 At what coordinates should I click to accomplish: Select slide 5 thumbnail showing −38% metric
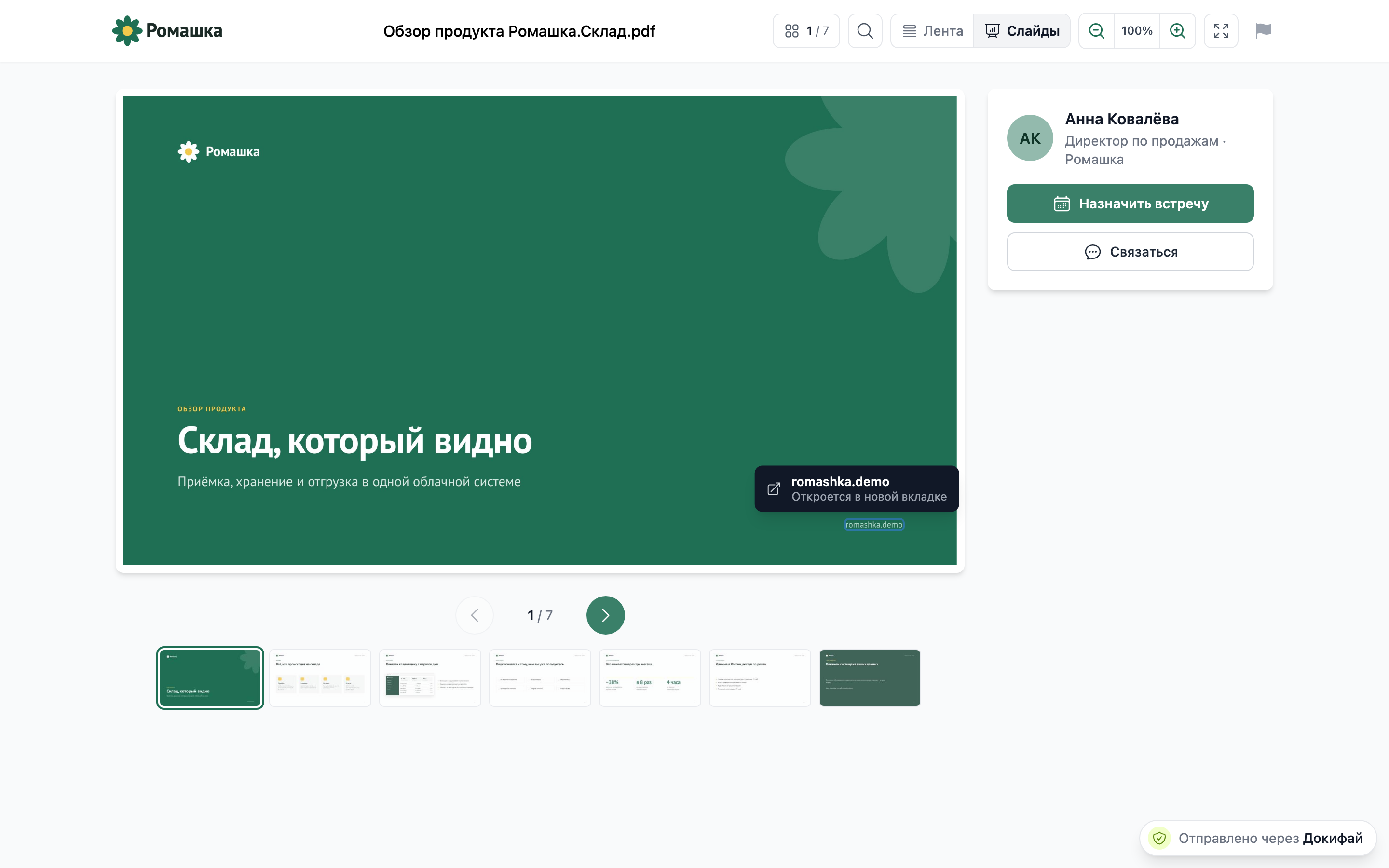pyautogui.click(x=650, y=678)
